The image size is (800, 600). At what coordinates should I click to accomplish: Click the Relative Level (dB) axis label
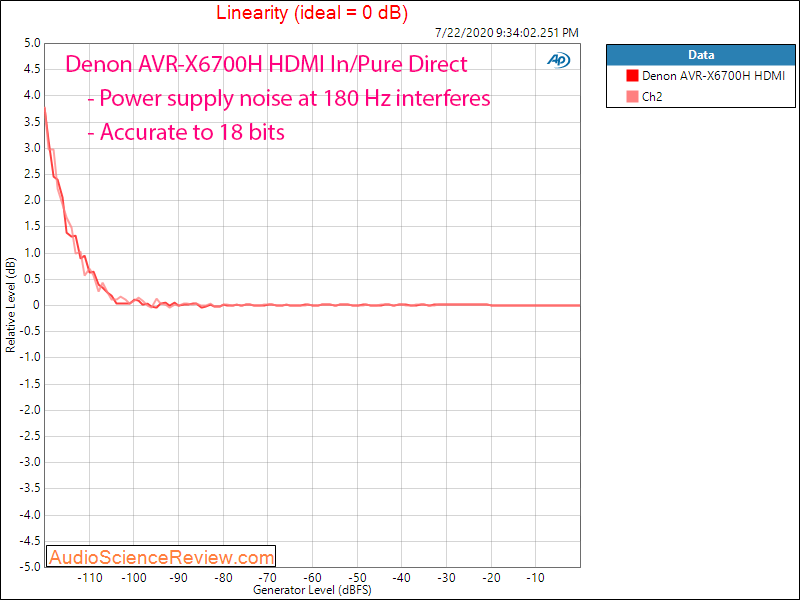10,305
